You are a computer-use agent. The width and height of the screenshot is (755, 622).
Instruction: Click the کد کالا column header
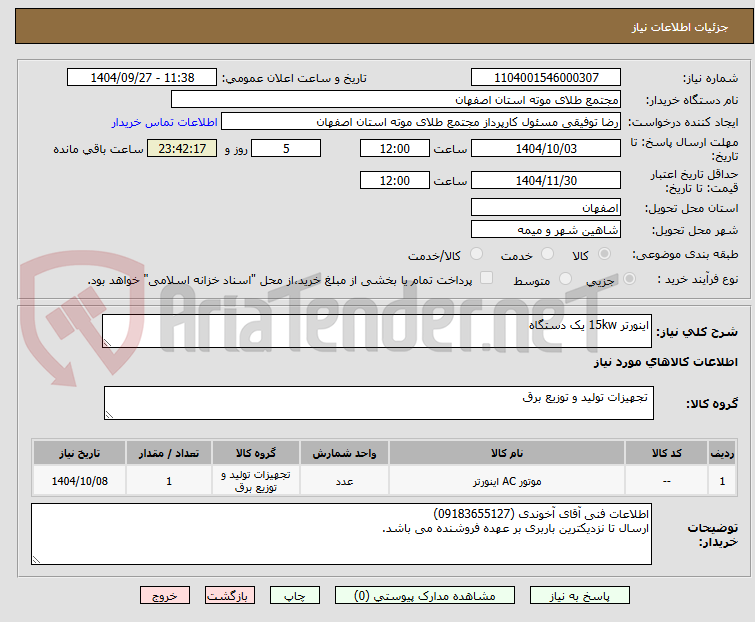pyautogui.click(x=666, y=453)
